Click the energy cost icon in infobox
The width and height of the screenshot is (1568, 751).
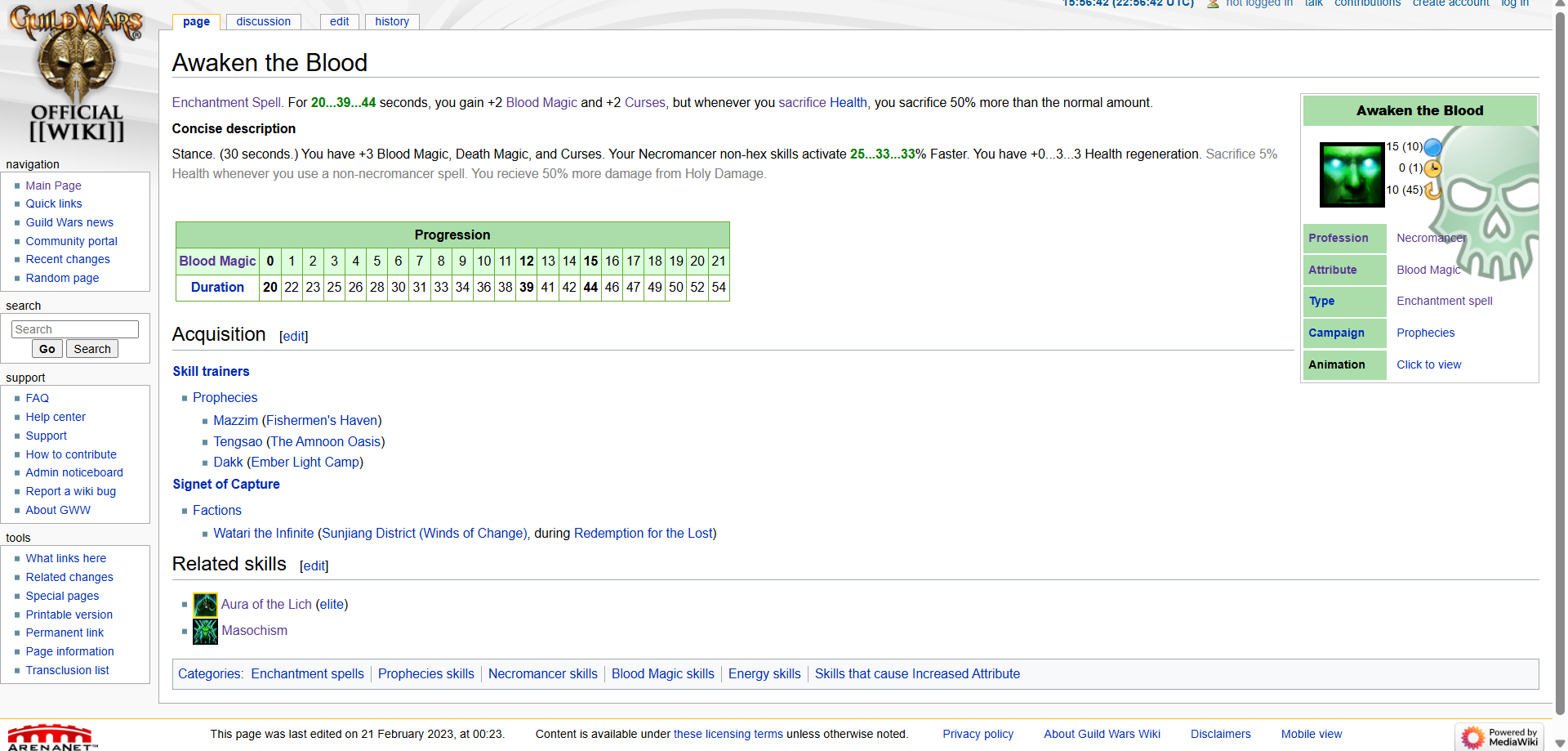pyautogui.click(x=1432, y=147)
